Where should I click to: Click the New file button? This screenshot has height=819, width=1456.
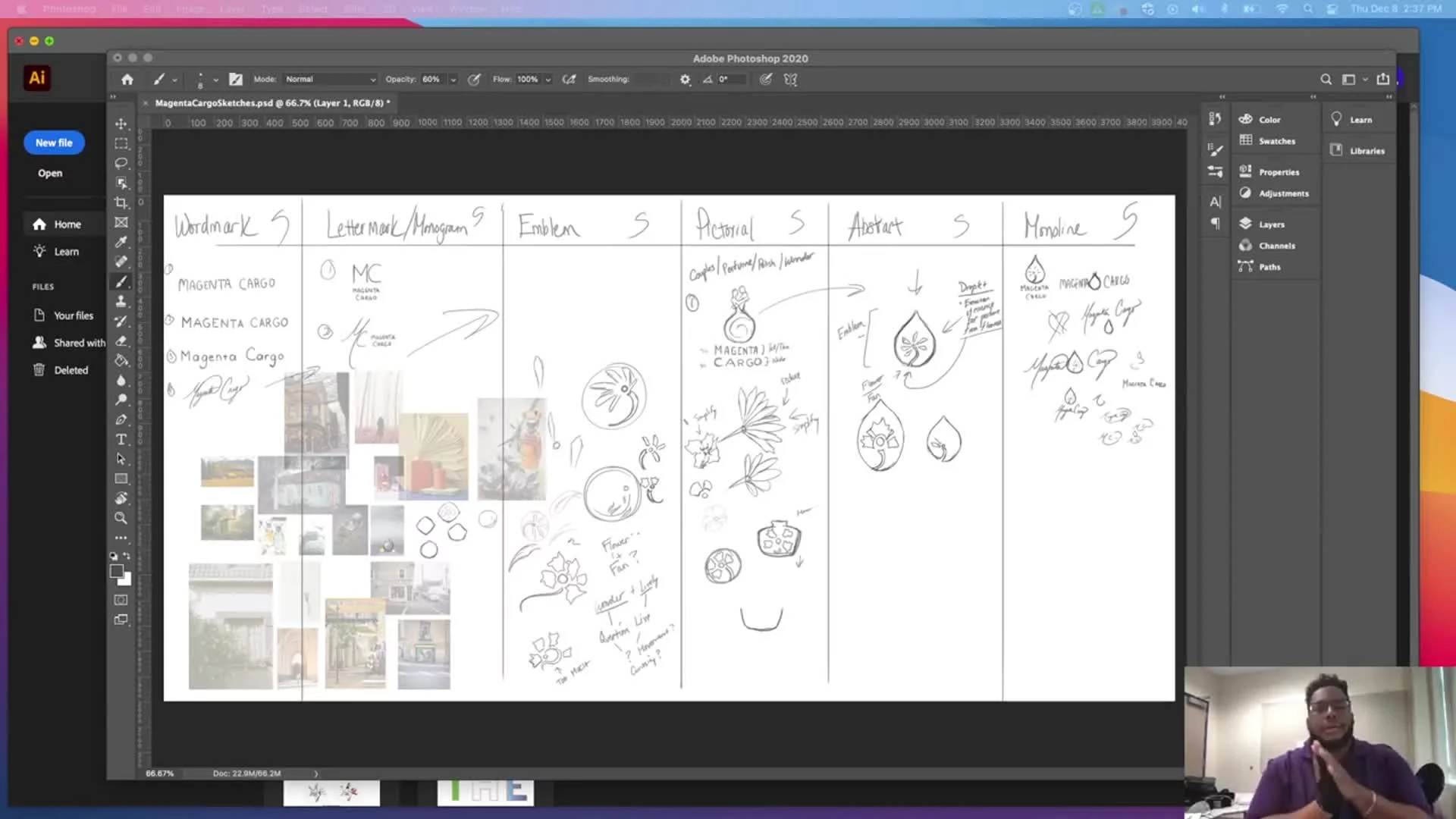(54, 143)
